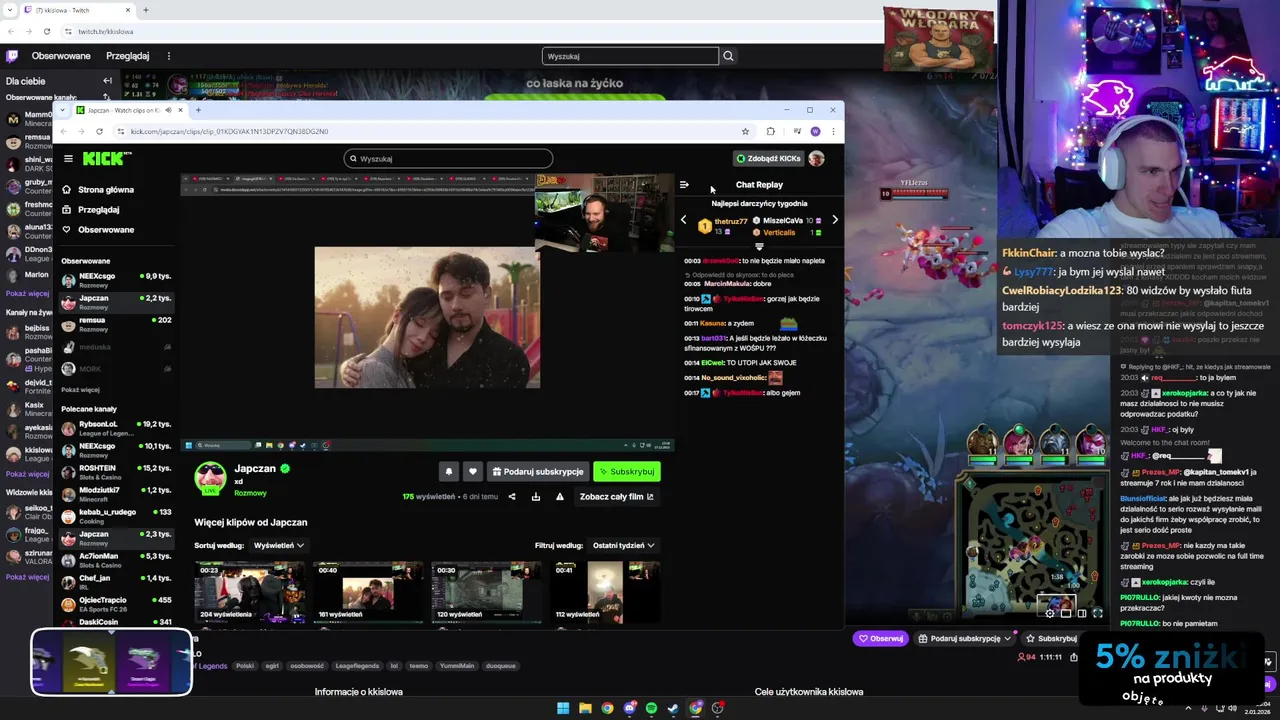The width and height of the screenshot is (1280, 720).
Task: Open RybsonLoL recommended channel
Action: (x=115, y=427)
